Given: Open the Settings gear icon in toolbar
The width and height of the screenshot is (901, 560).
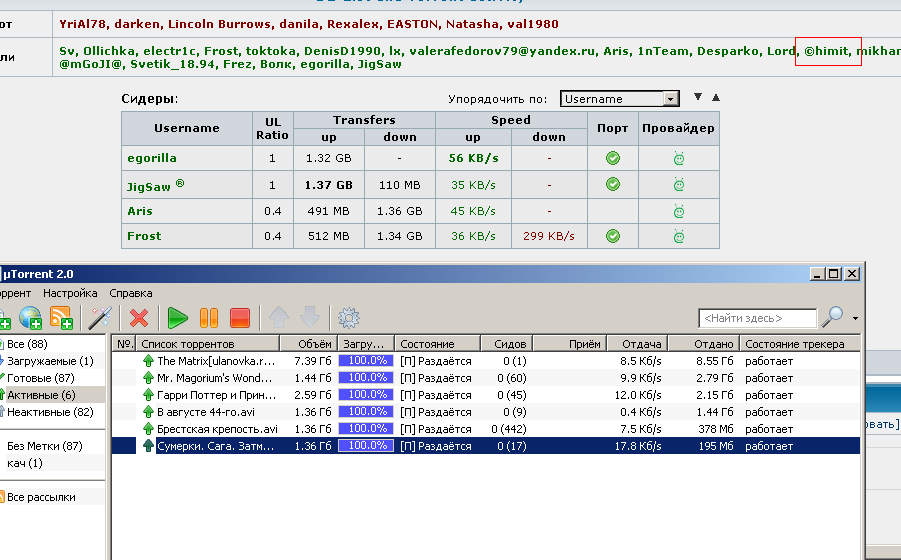Looking at the screenshot, I should (x=348, y=318).
